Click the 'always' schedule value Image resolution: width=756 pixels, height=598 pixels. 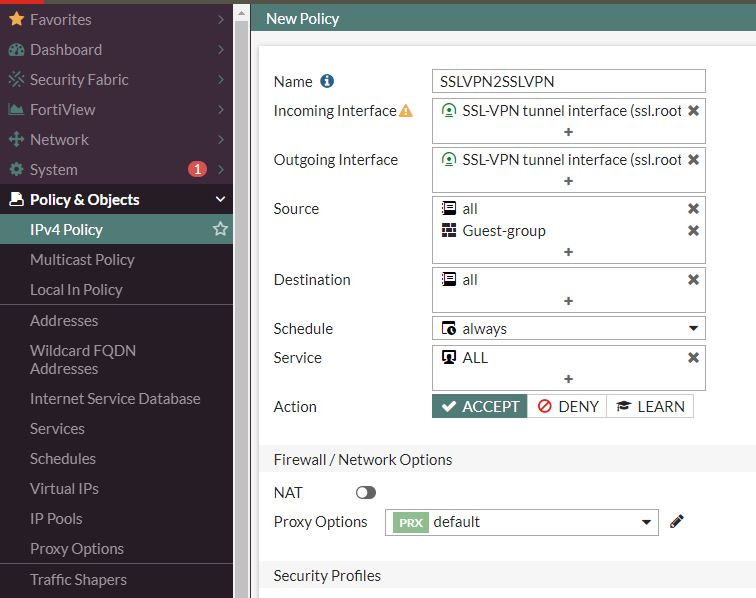pos(484,328)
